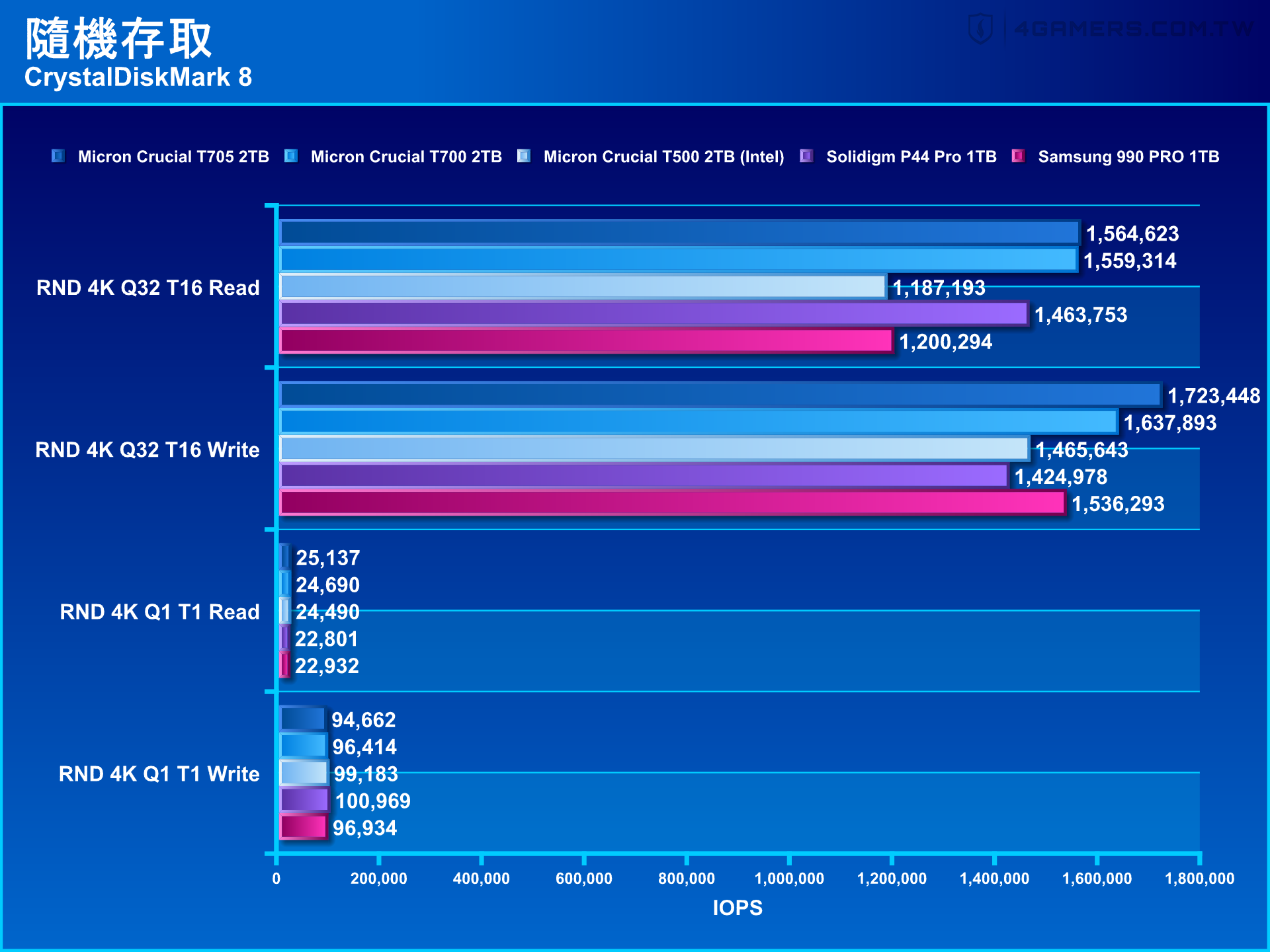Click the T500 bar in Q32 T16 Read
1270x952 pixels.
click(583, 287)
